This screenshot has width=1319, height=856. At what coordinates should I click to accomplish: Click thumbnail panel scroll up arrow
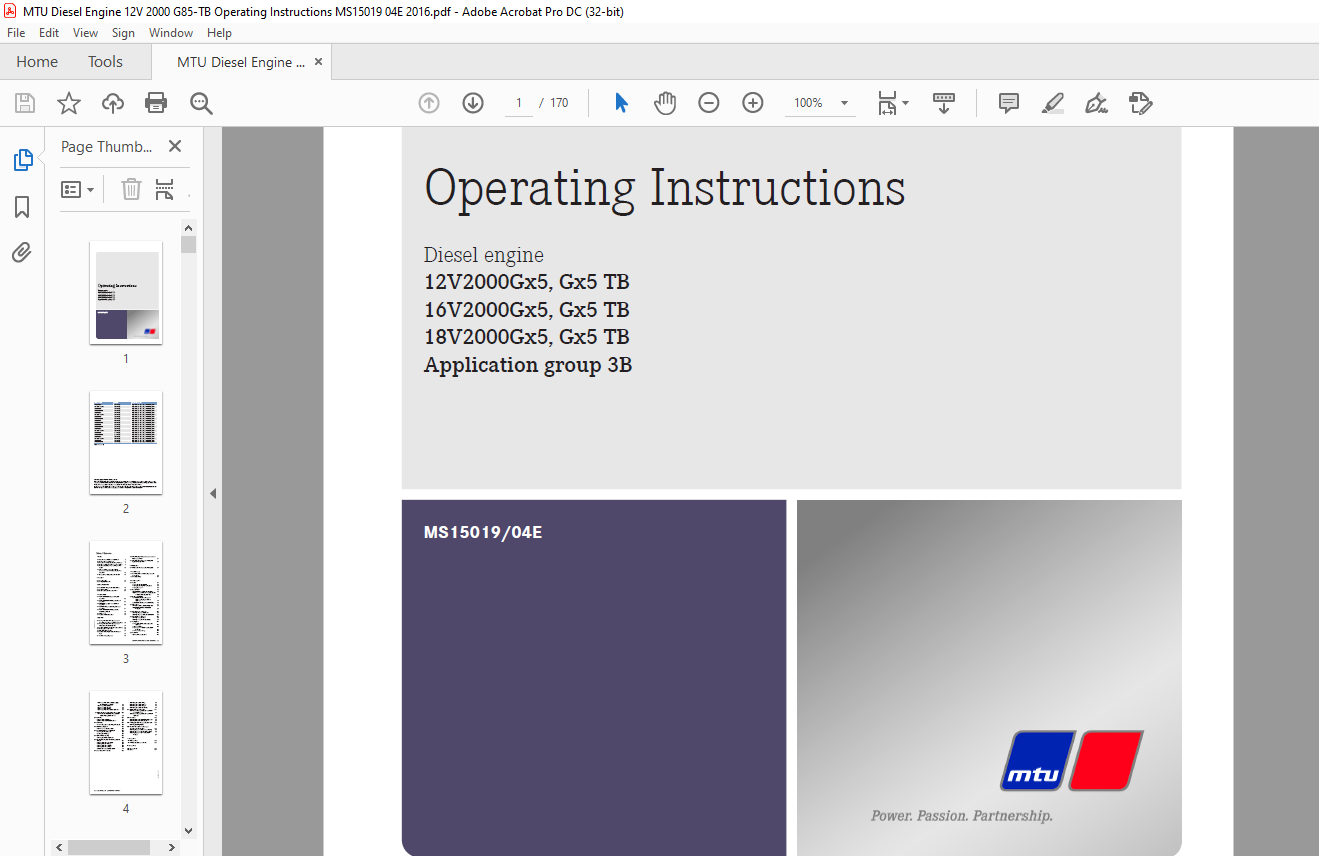point(189,227)
